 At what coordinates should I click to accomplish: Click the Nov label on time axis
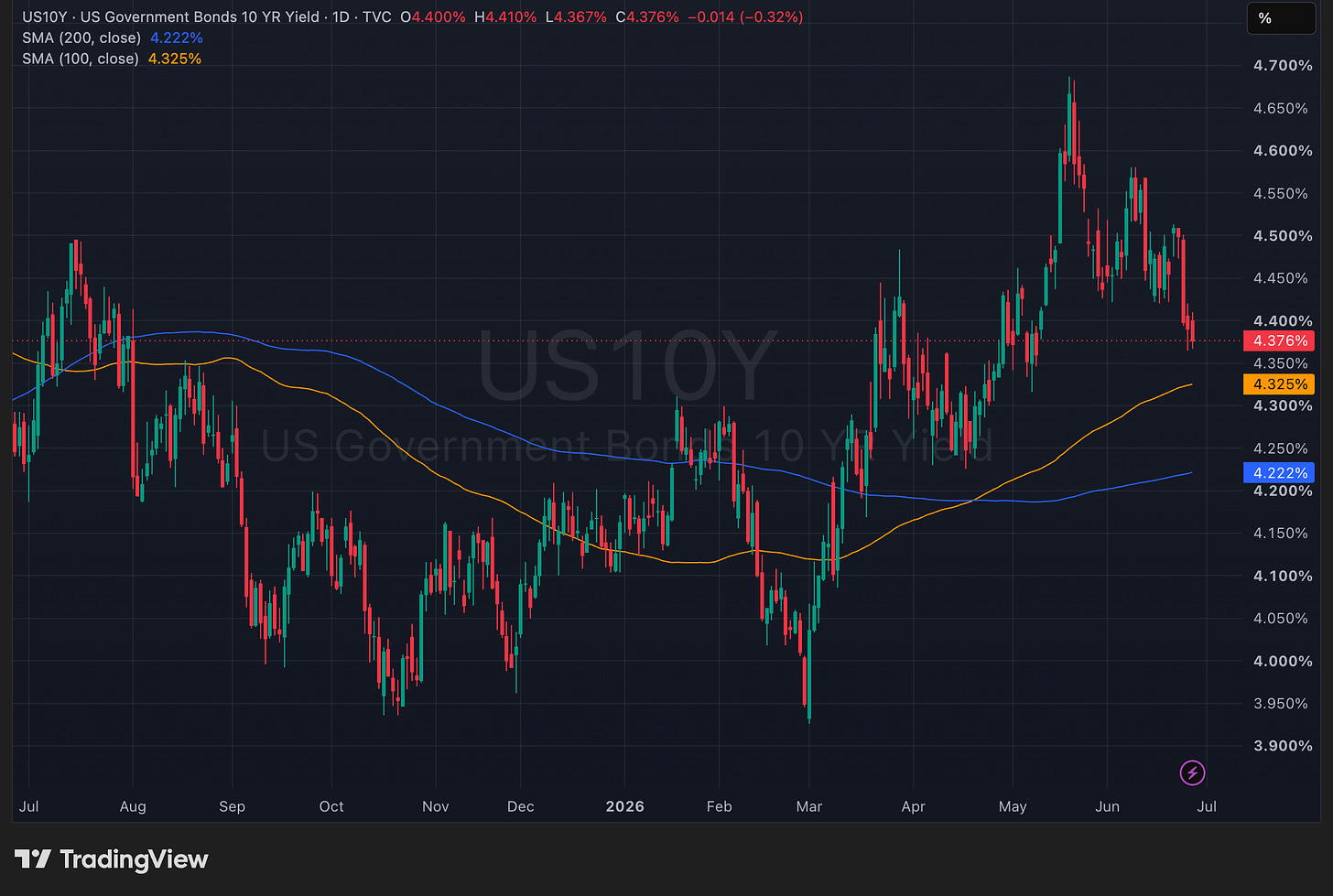point(436,806)
